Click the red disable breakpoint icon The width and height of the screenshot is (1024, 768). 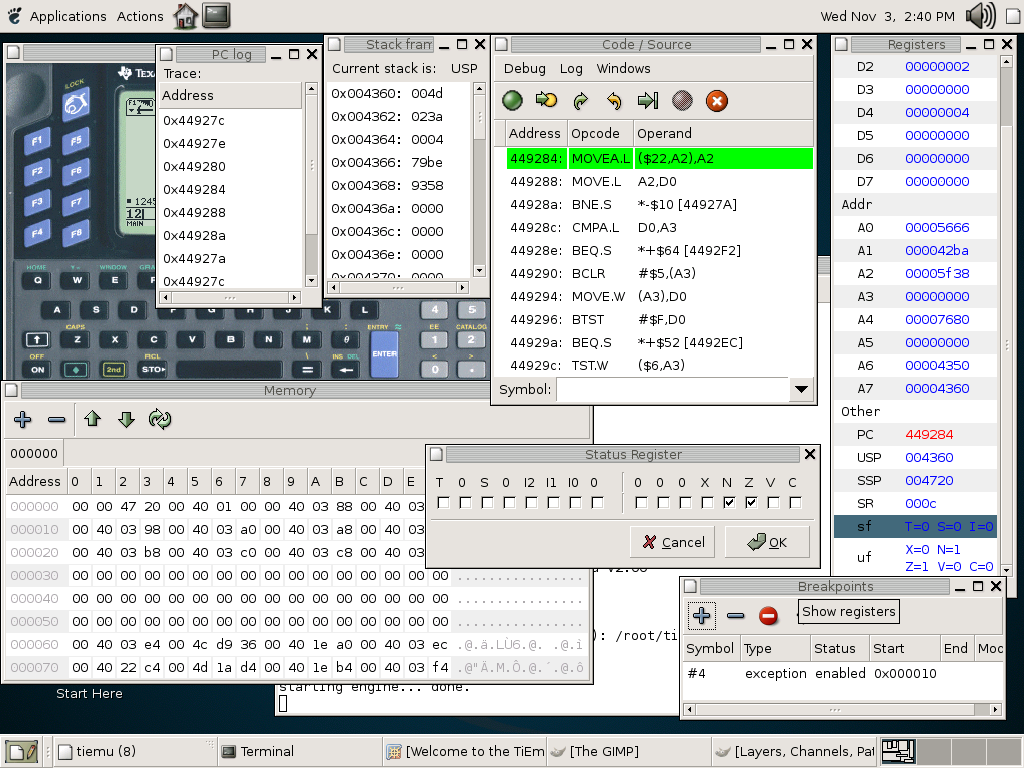(x=769, y=615)
